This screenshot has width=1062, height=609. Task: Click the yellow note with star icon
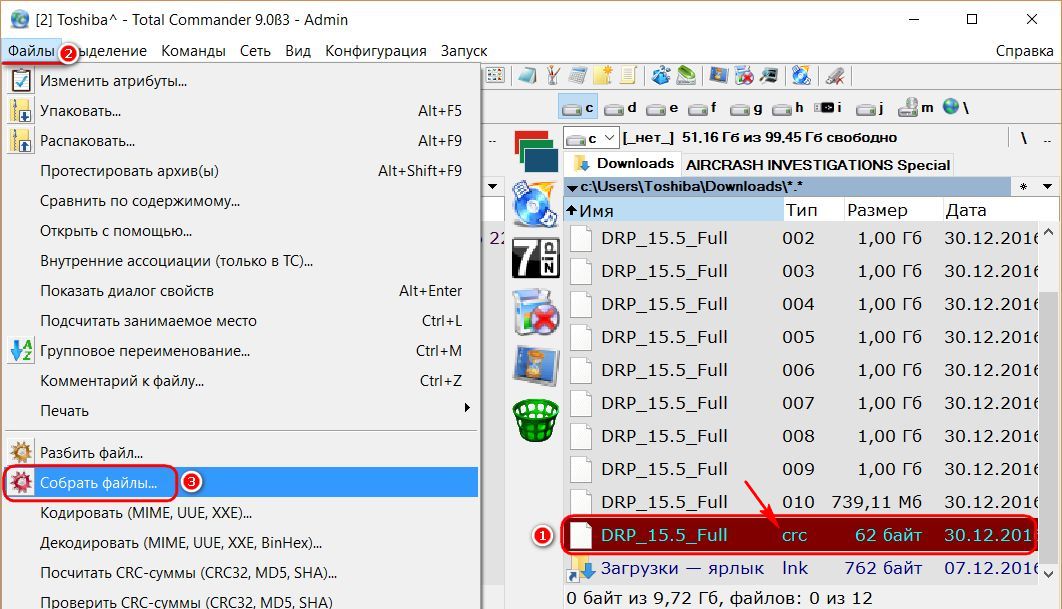pos(603,76)
